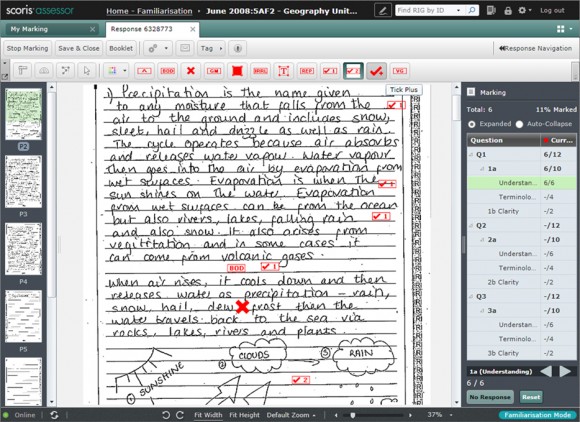Click the No Response button
580x422 pixels.
pos(490,397)
